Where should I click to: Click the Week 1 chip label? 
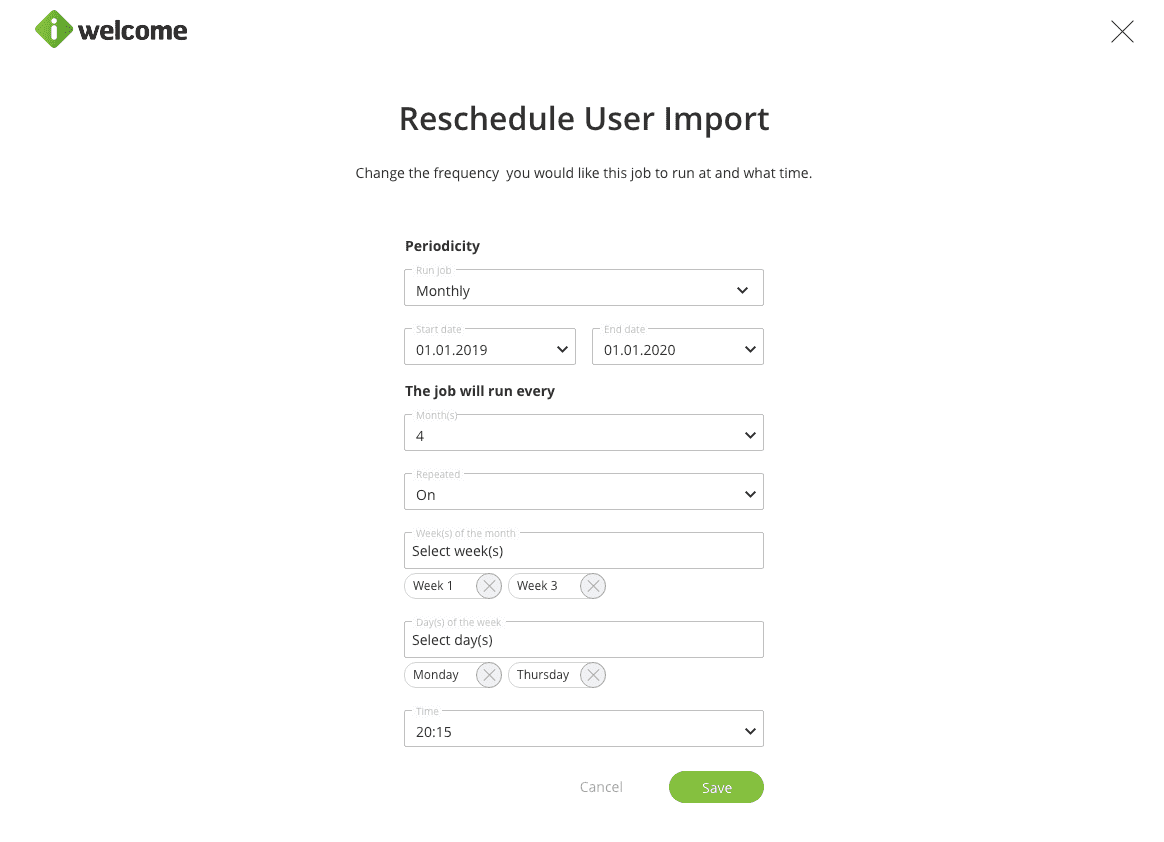[x=434, y=586]
